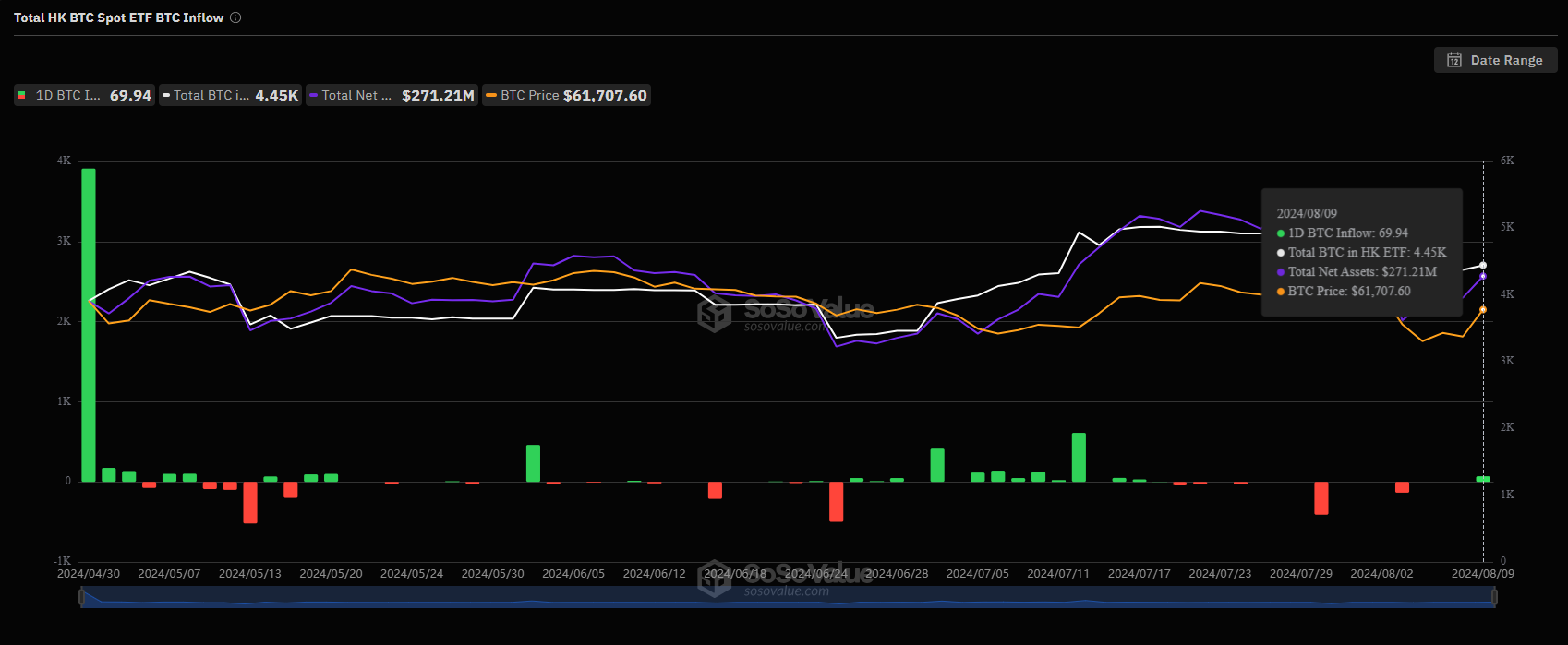The width and height of the screenshot is (1568, 645).
Task: Click the SoSoValue watermark logo near the x-axis
Action: click(x=714, y=579)
